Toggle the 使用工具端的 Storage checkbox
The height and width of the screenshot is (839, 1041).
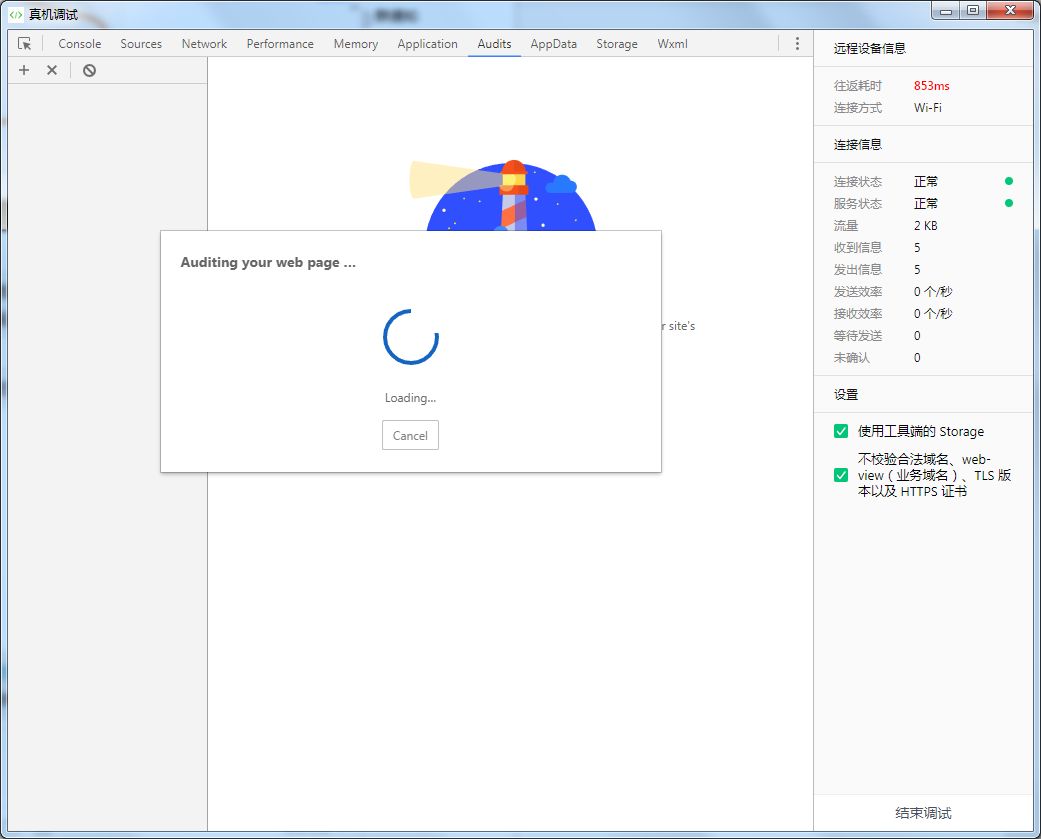841,431
